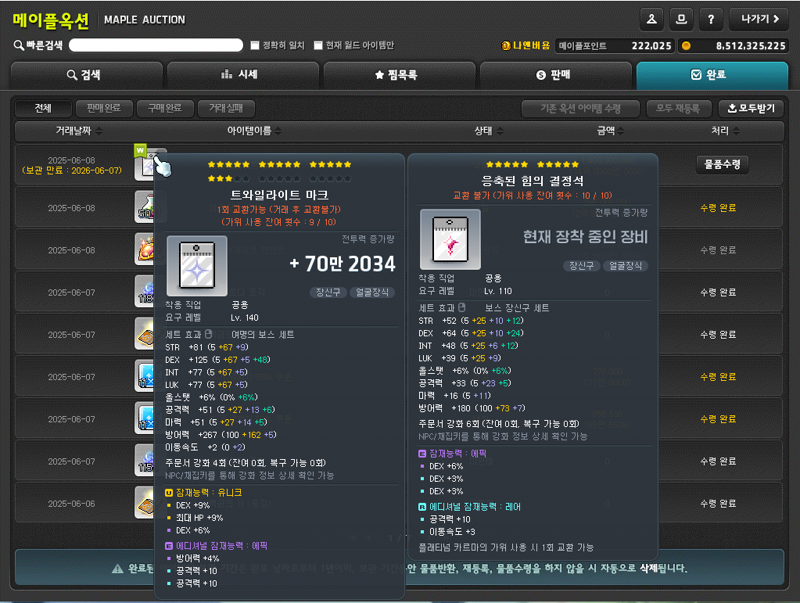Click the 나가기 exit button
Image resolution: width=800 pixels, height=603 pixels.
(x=759, y=19)
